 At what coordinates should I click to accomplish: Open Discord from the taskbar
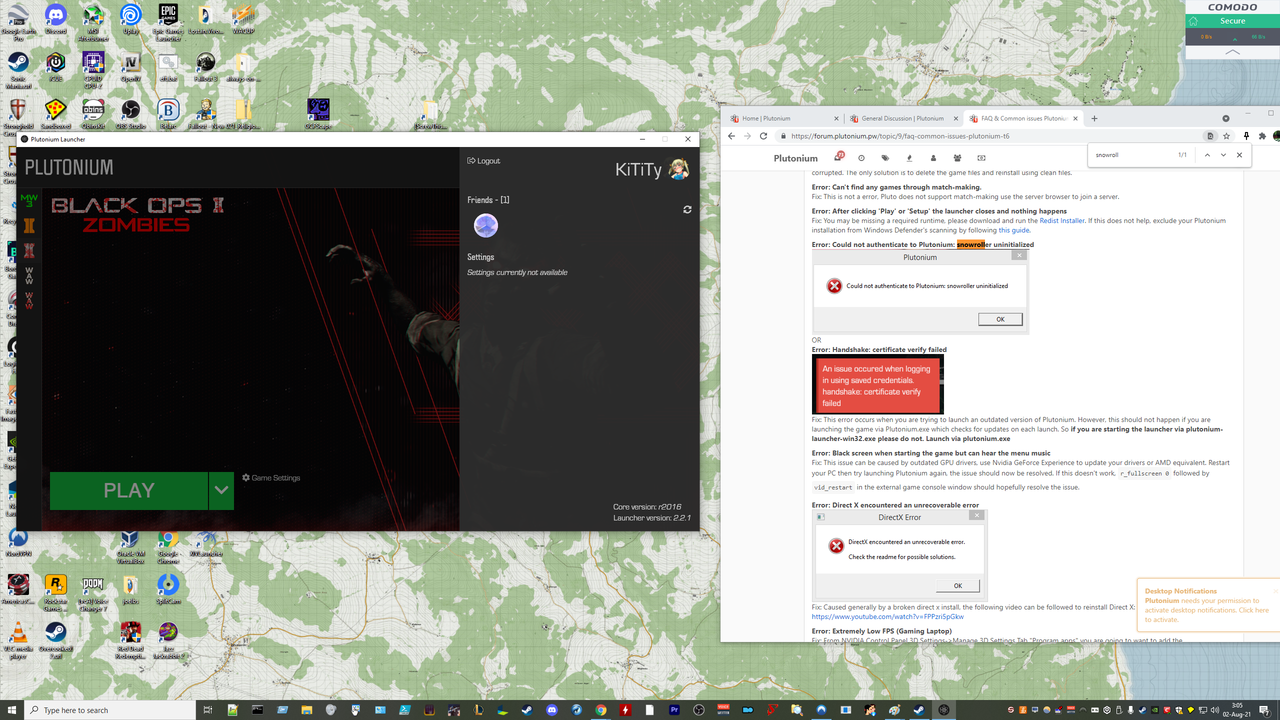[552, 710]
